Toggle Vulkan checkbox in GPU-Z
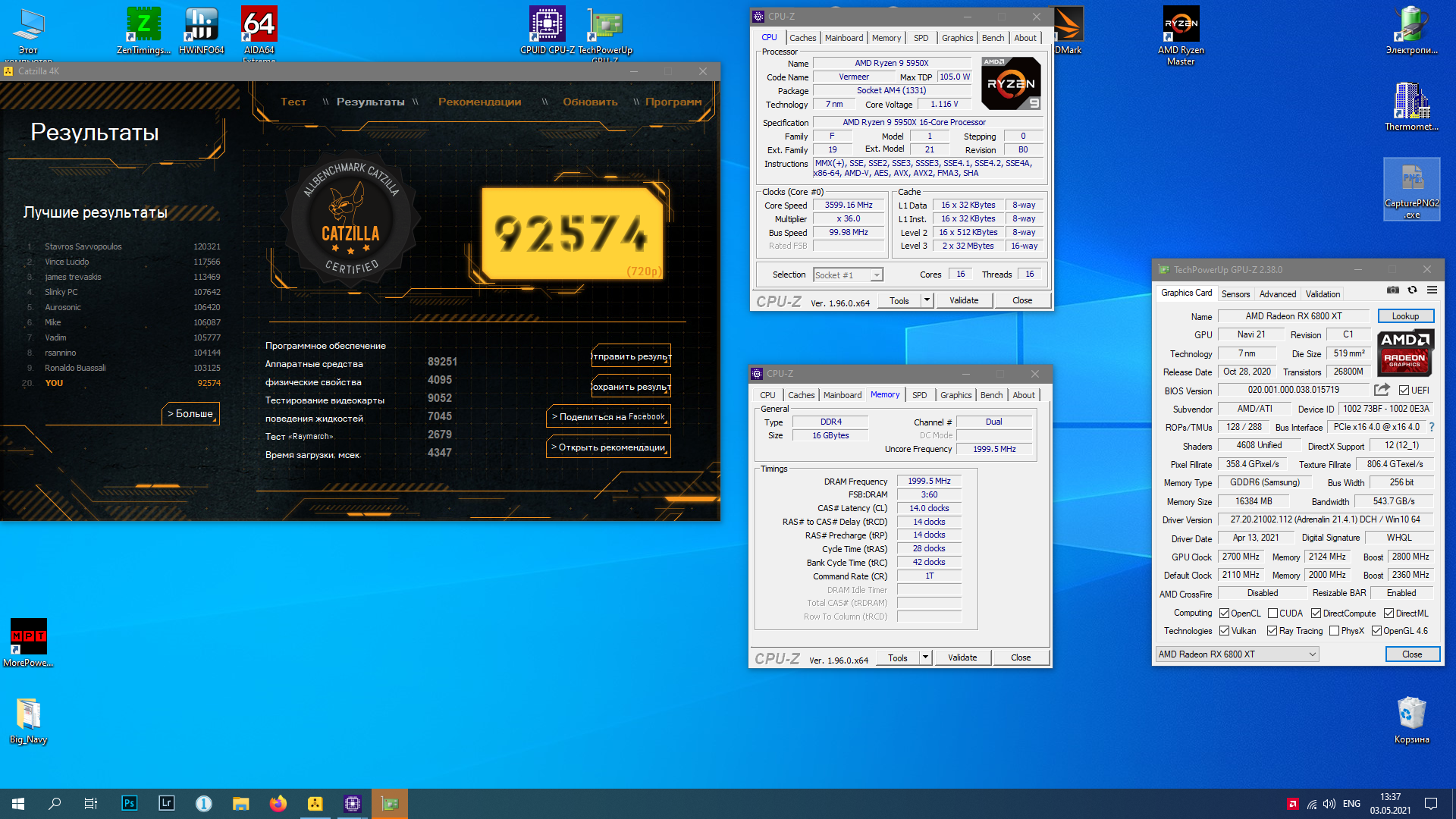 point(1224,631)
